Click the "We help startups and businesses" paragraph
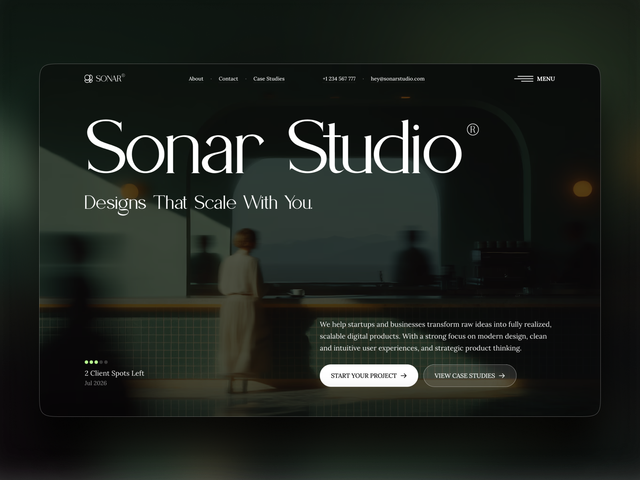 [x=436, y=336]
